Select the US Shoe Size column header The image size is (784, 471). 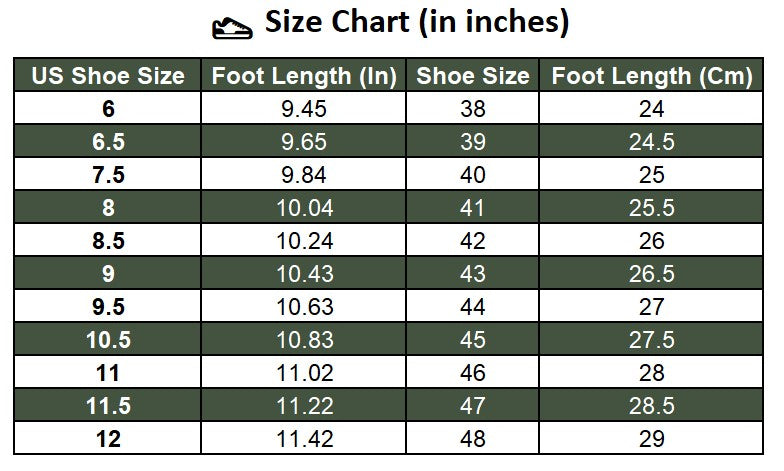(108, 76)
